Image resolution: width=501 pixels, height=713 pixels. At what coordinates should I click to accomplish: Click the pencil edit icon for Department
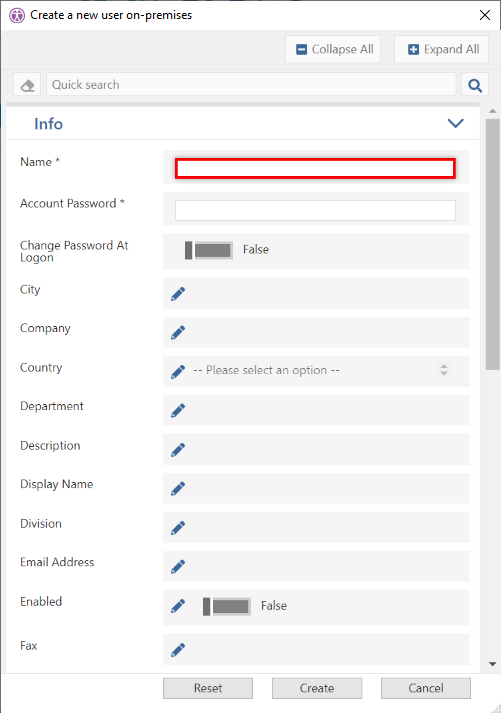pos(178,411)
